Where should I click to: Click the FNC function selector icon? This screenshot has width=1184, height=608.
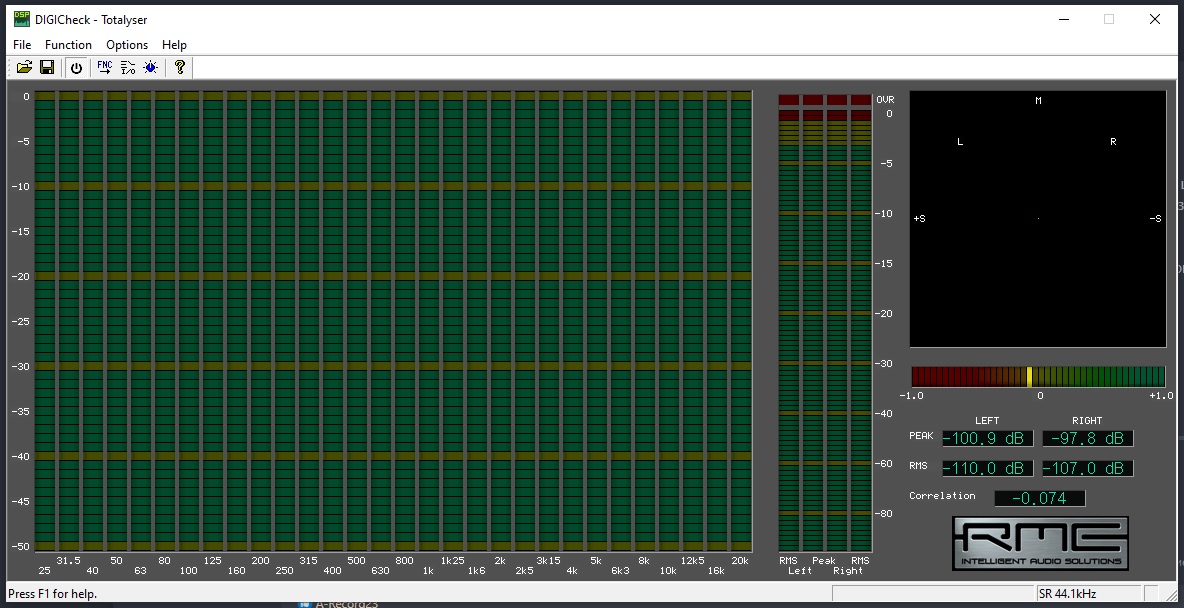pos(105,67)
